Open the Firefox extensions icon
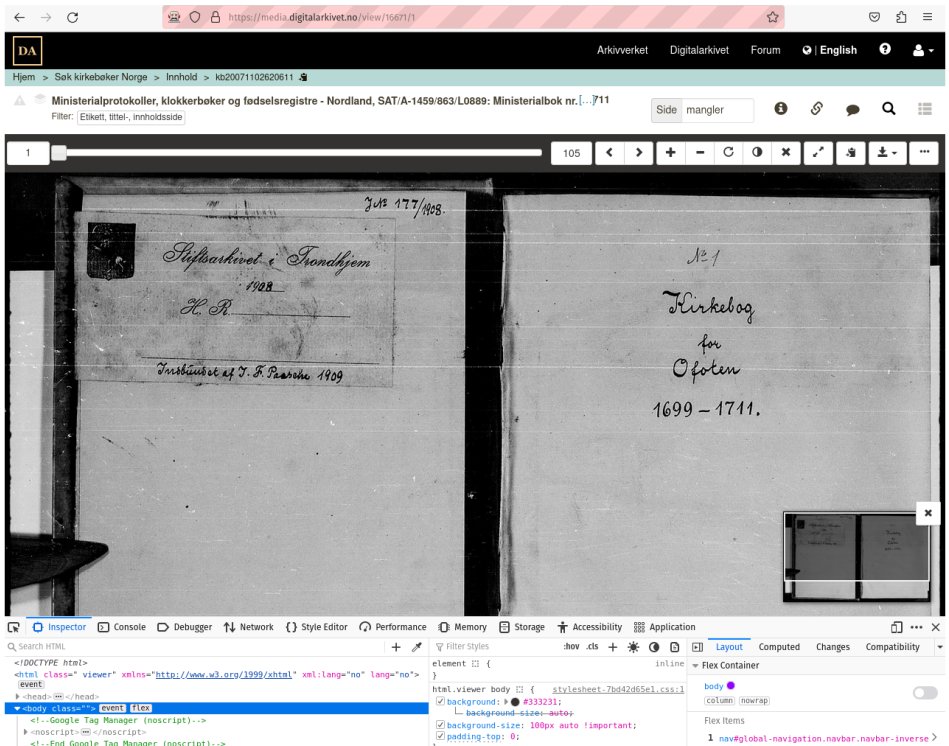Screen dimensions: 949x746 [x=901, y=17]
